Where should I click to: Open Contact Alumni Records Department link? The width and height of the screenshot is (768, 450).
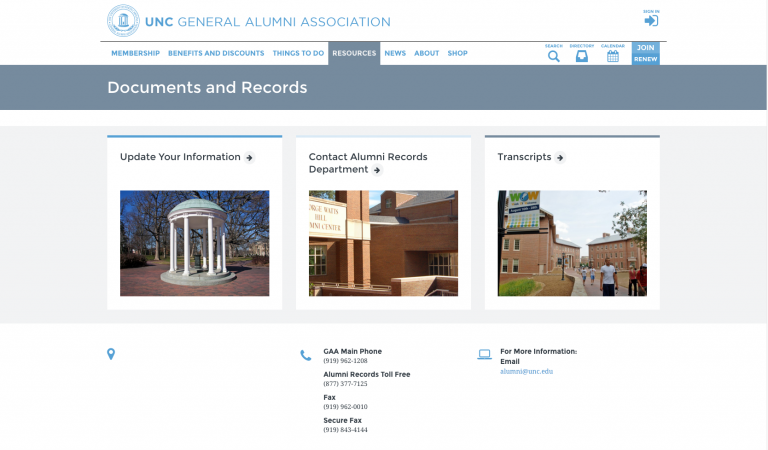[368, 163]
